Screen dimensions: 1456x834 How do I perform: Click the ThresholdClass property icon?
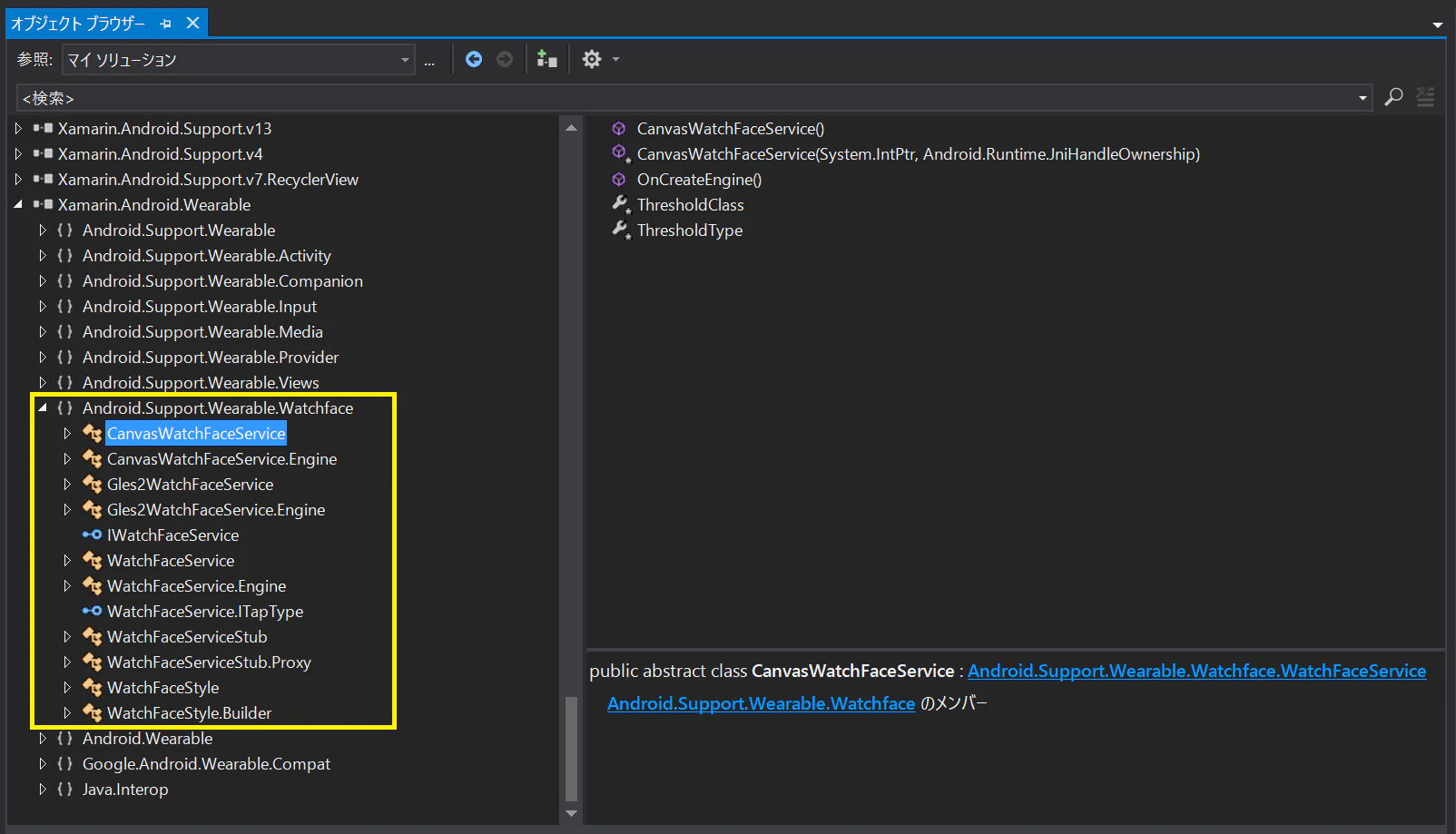click(x=621, y=205)
